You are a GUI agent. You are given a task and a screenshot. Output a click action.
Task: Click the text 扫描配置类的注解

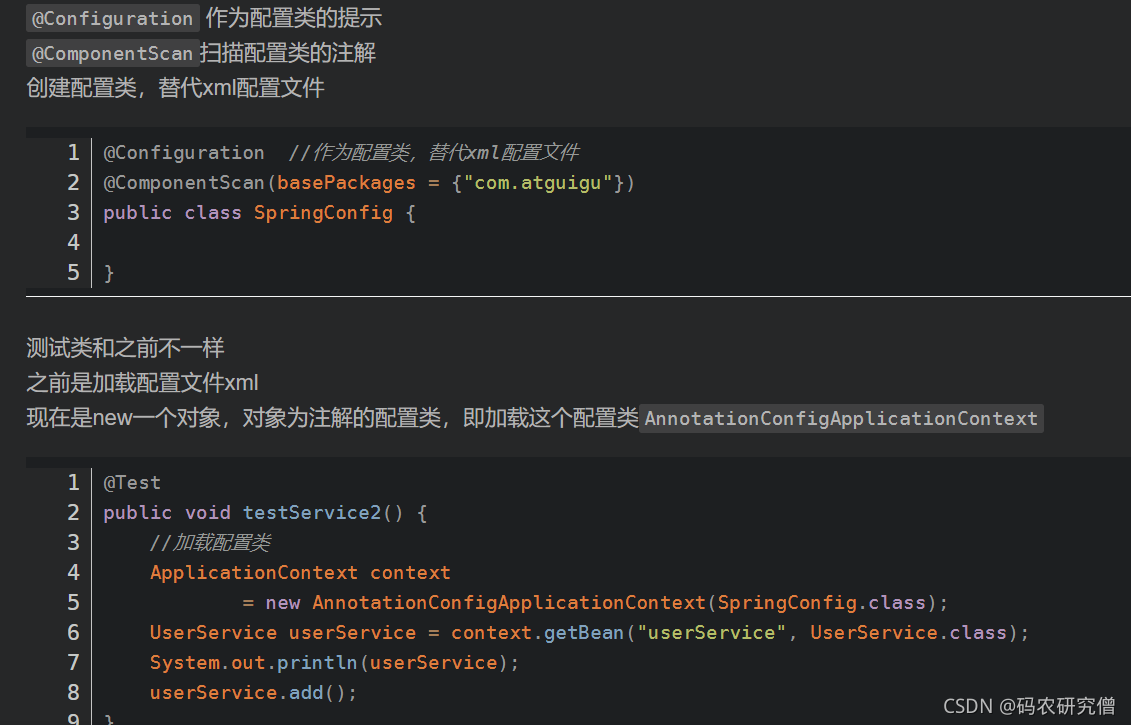[288, 53]
